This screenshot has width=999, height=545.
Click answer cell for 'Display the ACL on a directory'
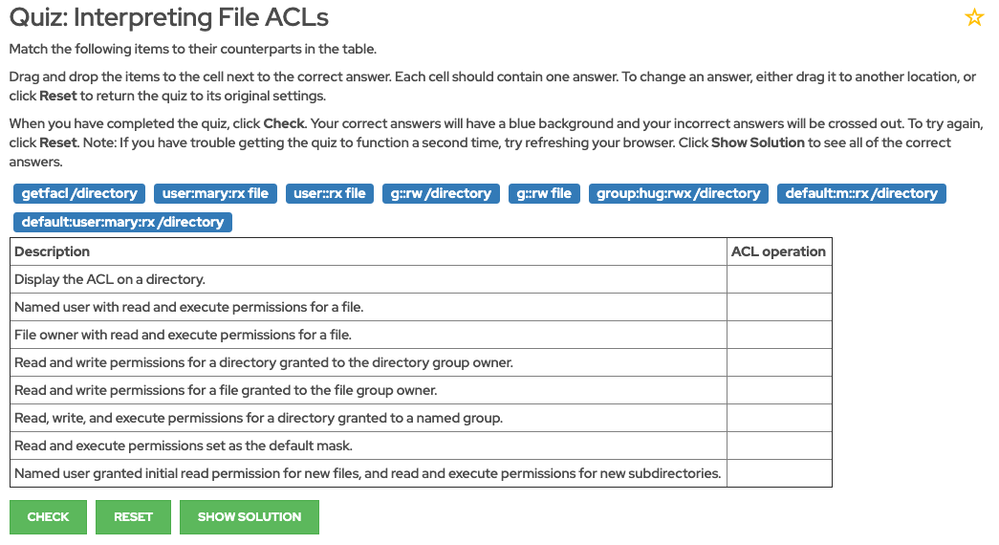[779, 280]
